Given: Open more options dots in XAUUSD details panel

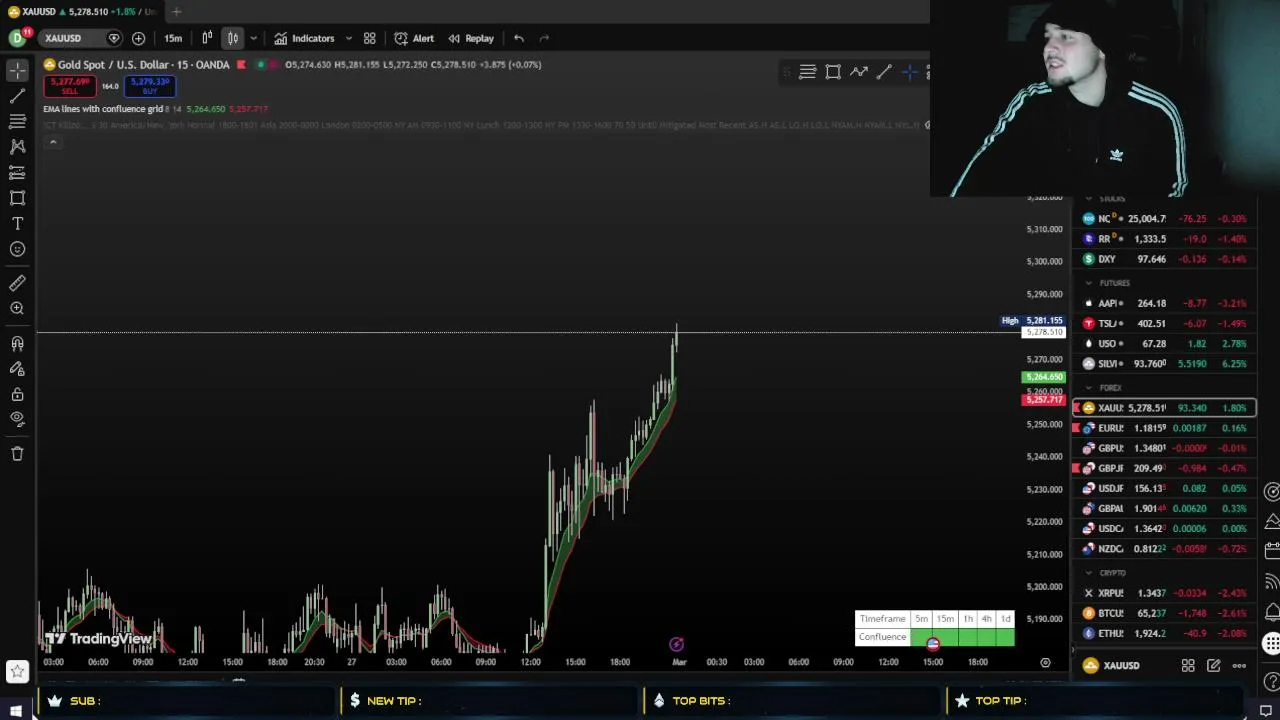Looking at the screenshot, I should [x=1239, y=666].
